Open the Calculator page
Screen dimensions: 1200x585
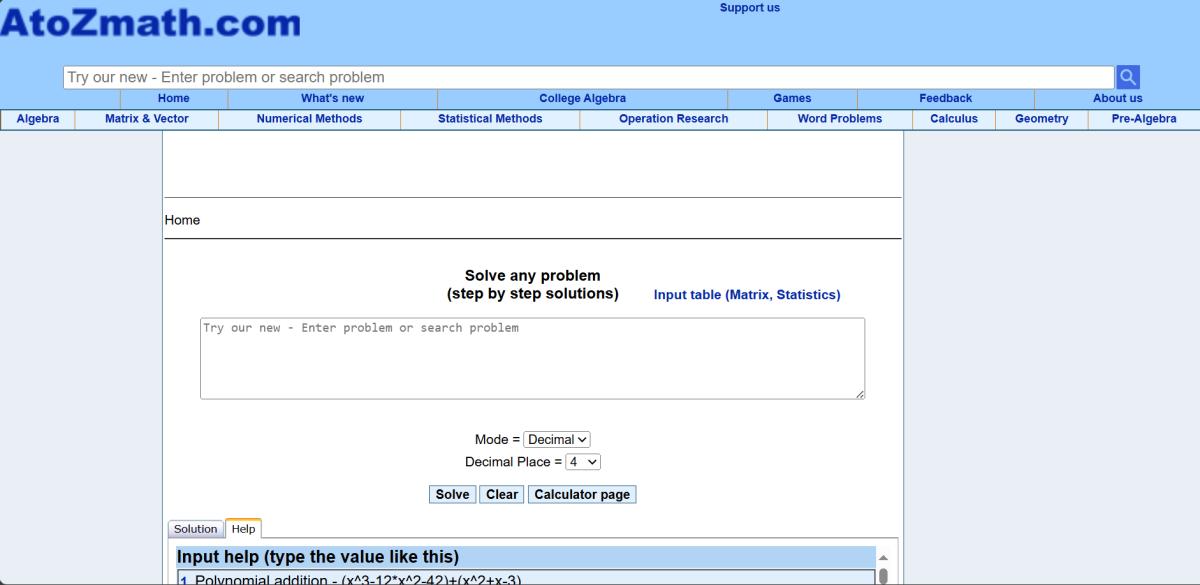click(582, 493)
